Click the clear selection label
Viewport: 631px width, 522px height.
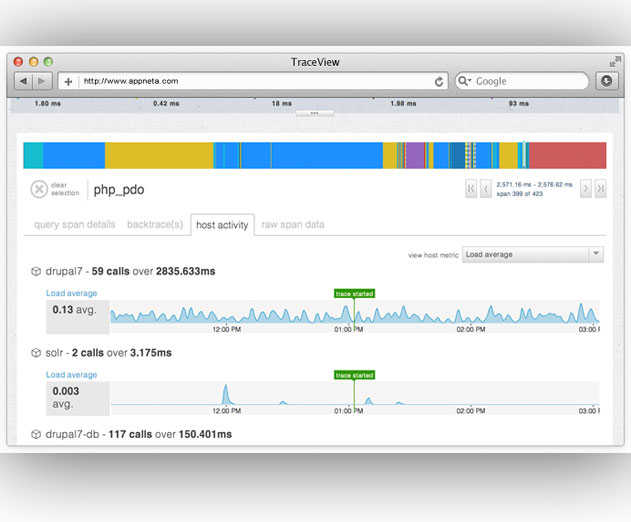click(x=65, y=189)
